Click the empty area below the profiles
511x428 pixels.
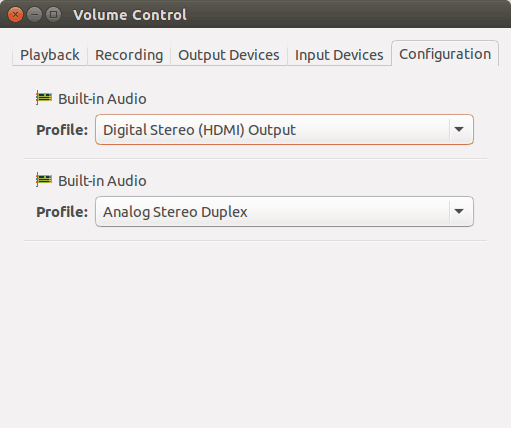pos(255,333)
